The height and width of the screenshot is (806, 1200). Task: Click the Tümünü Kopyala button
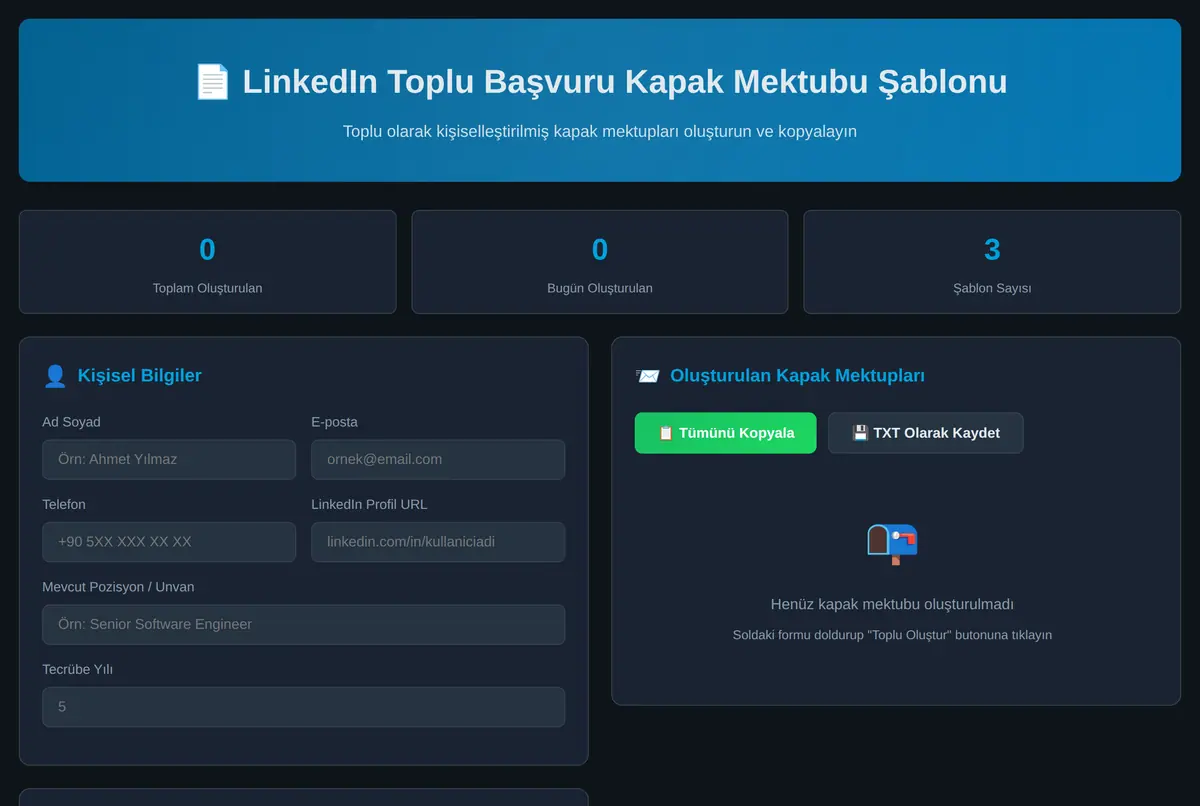(x=725, y=433)
